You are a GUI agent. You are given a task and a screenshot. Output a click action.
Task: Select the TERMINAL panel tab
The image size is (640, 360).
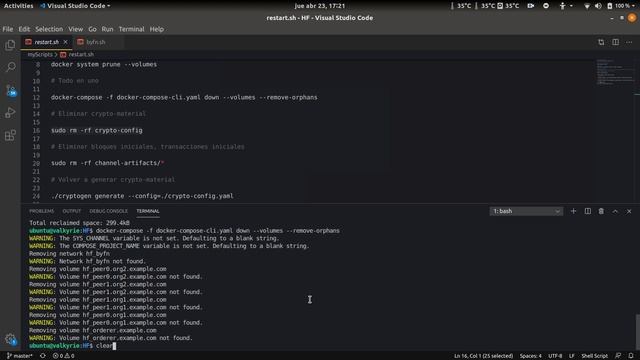(148, 211)
